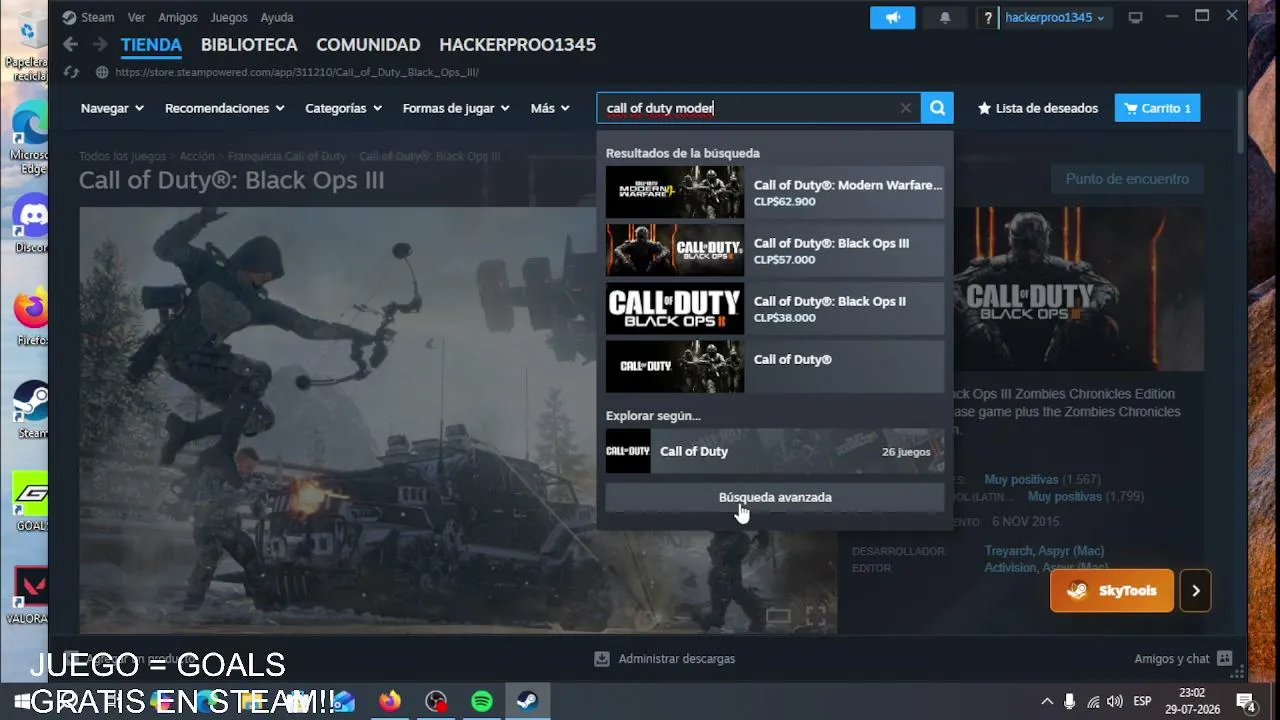Open Administrar descargas at the bottom
Viewport: 1280px width, 720px height.
[665, 659]
